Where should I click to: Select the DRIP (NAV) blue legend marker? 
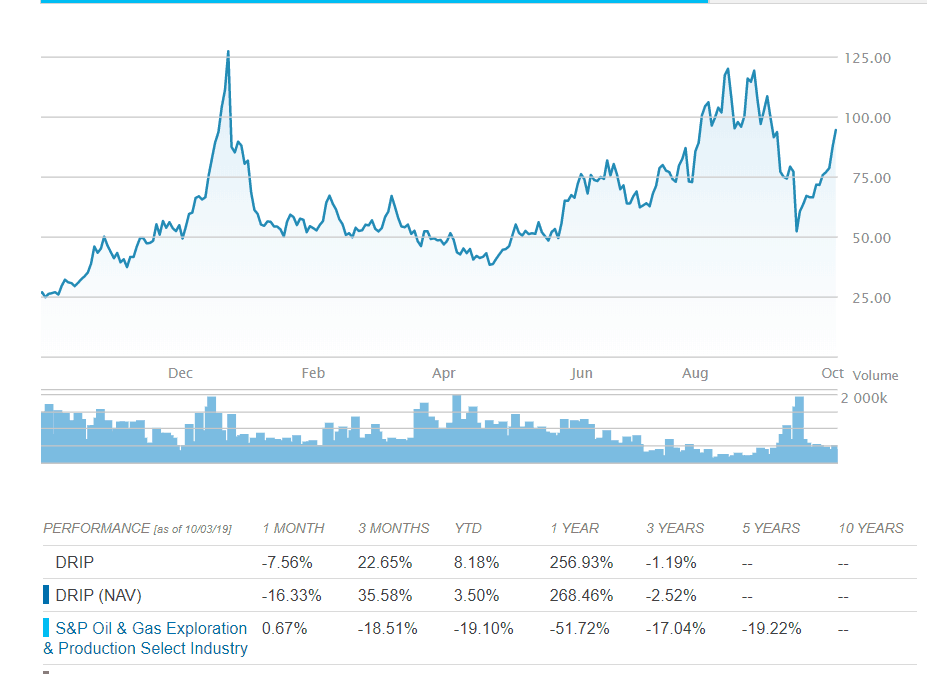pyautogui.click(x=44, y=594)
